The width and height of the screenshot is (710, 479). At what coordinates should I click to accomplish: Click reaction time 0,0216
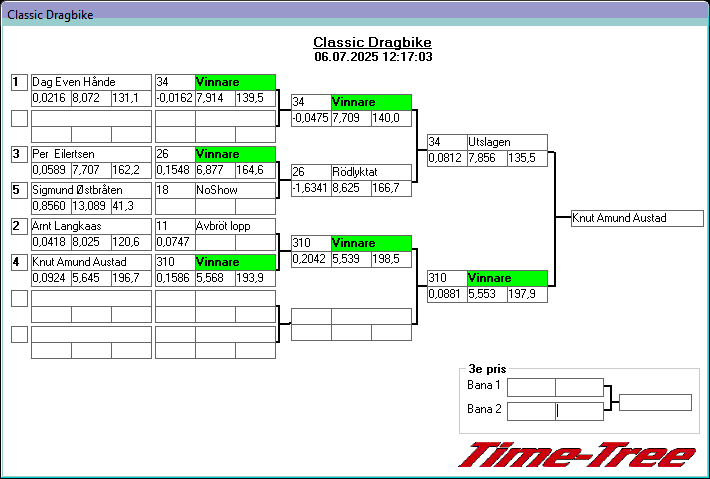[51, 99]
